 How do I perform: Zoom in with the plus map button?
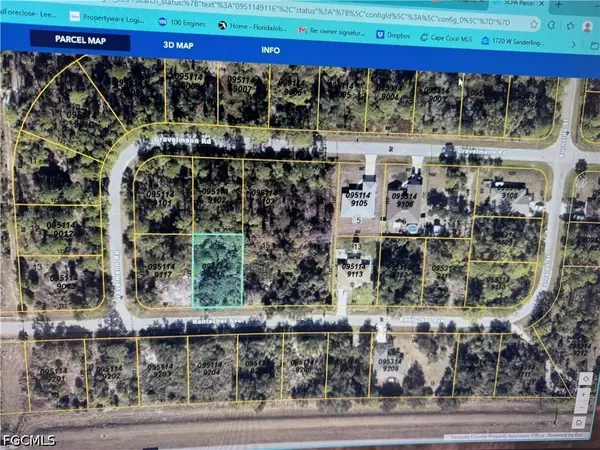point(583,394)
